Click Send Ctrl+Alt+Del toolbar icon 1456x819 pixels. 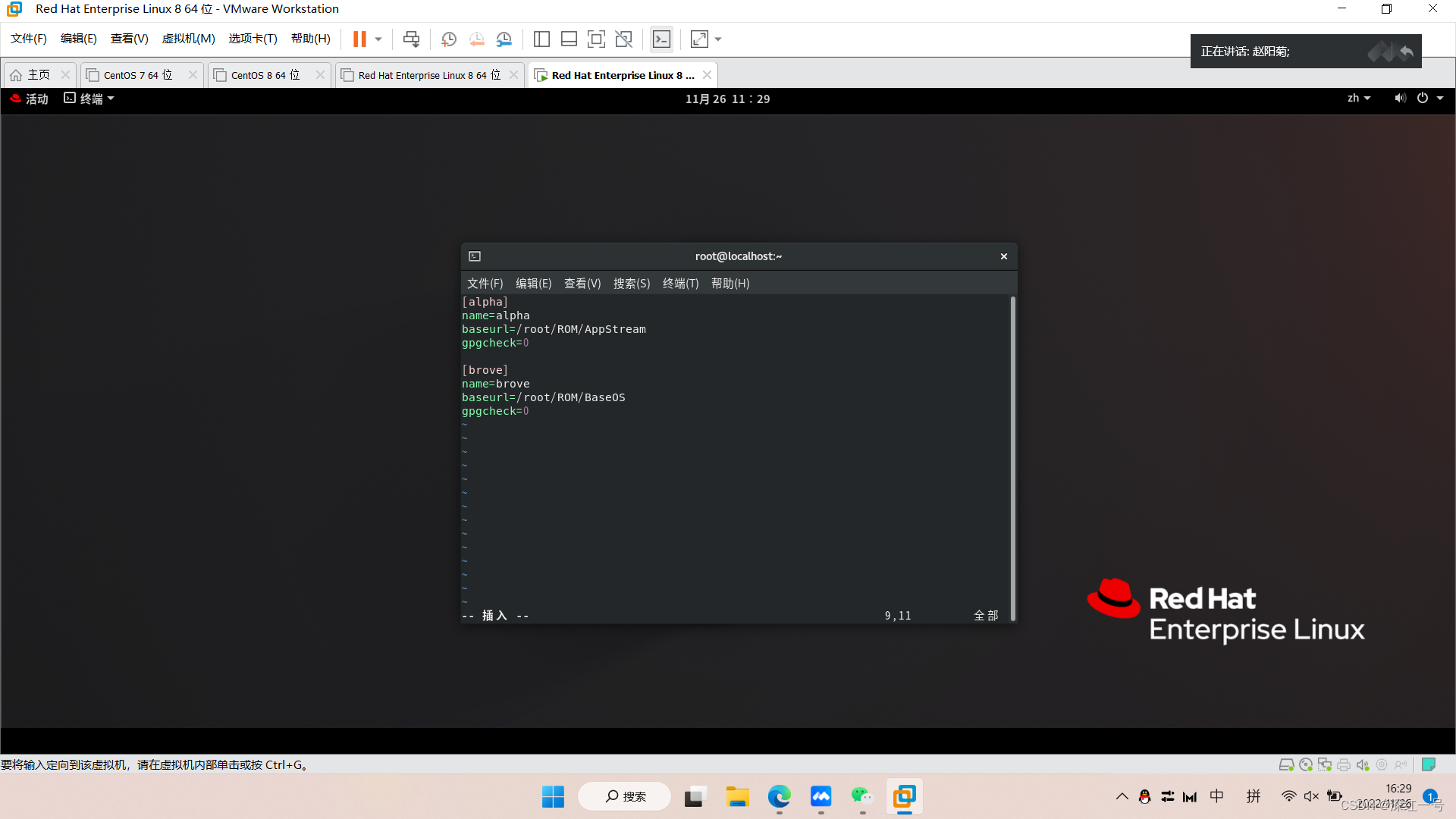click(x=411, y=39)
